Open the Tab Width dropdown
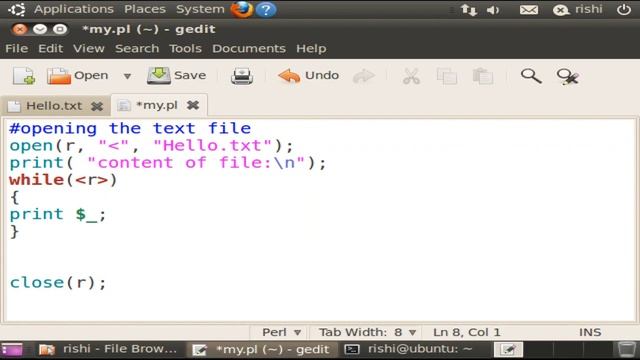 click(x=367, y=332)
